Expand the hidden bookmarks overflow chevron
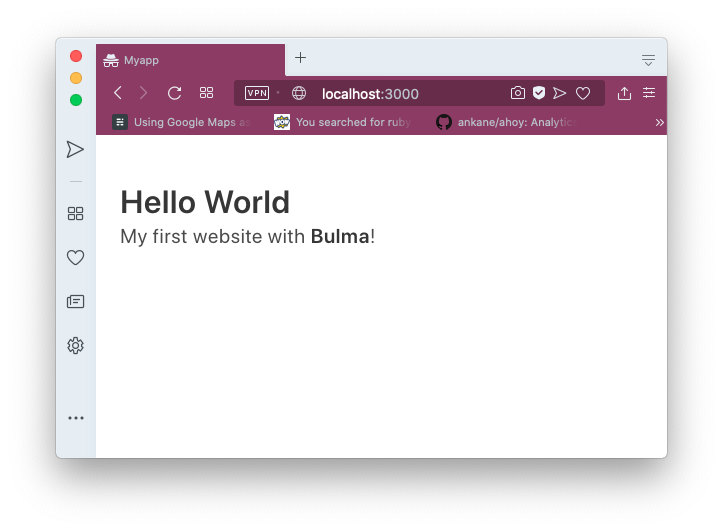 [659, 122]
